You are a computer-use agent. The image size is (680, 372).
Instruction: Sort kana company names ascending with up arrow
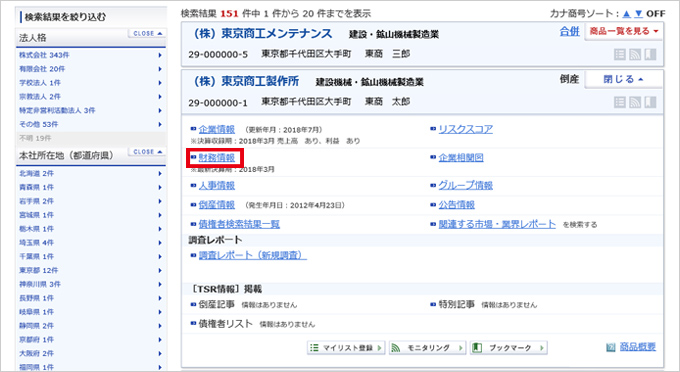tap(627, 14)
